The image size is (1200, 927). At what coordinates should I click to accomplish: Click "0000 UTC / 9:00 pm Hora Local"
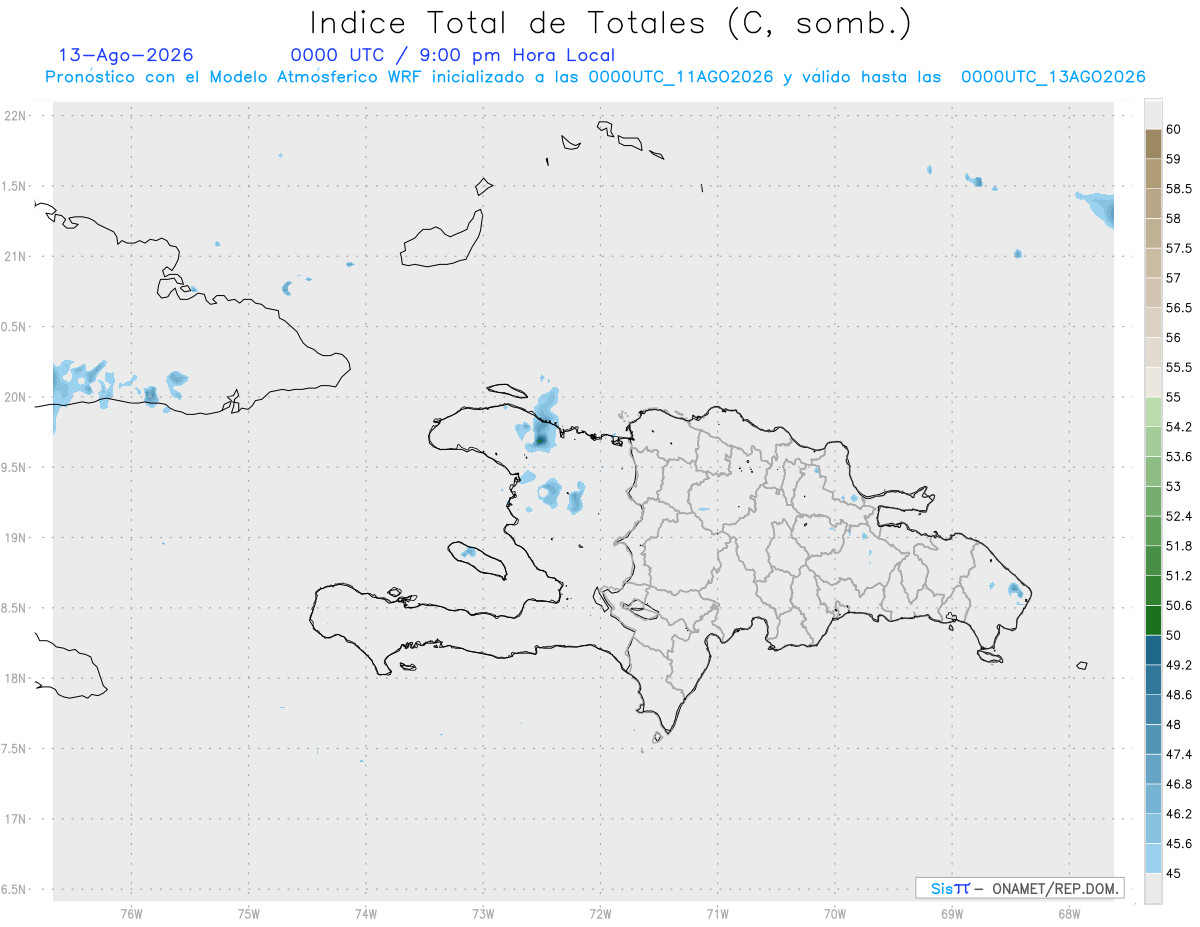[x=453, y=55]
